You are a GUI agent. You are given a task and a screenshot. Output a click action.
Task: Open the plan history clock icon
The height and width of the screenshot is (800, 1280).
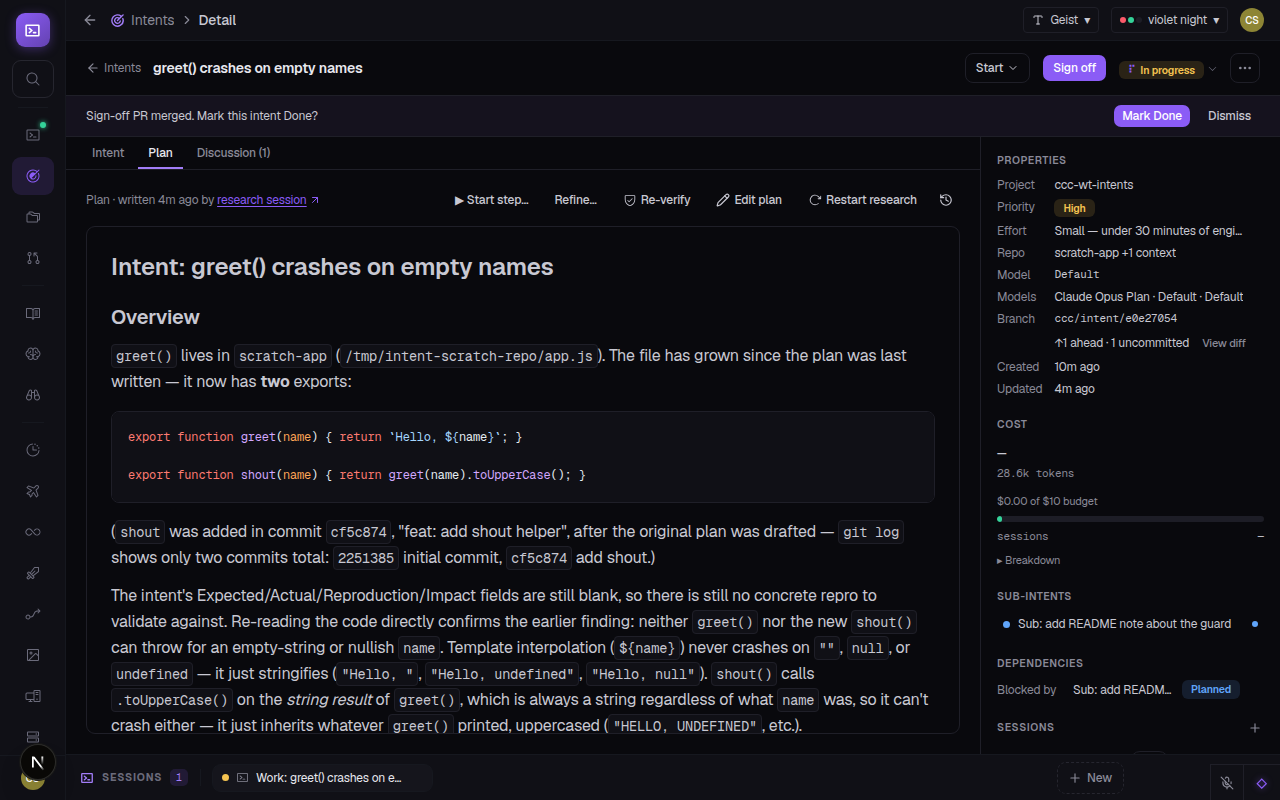tap(946, 200)
